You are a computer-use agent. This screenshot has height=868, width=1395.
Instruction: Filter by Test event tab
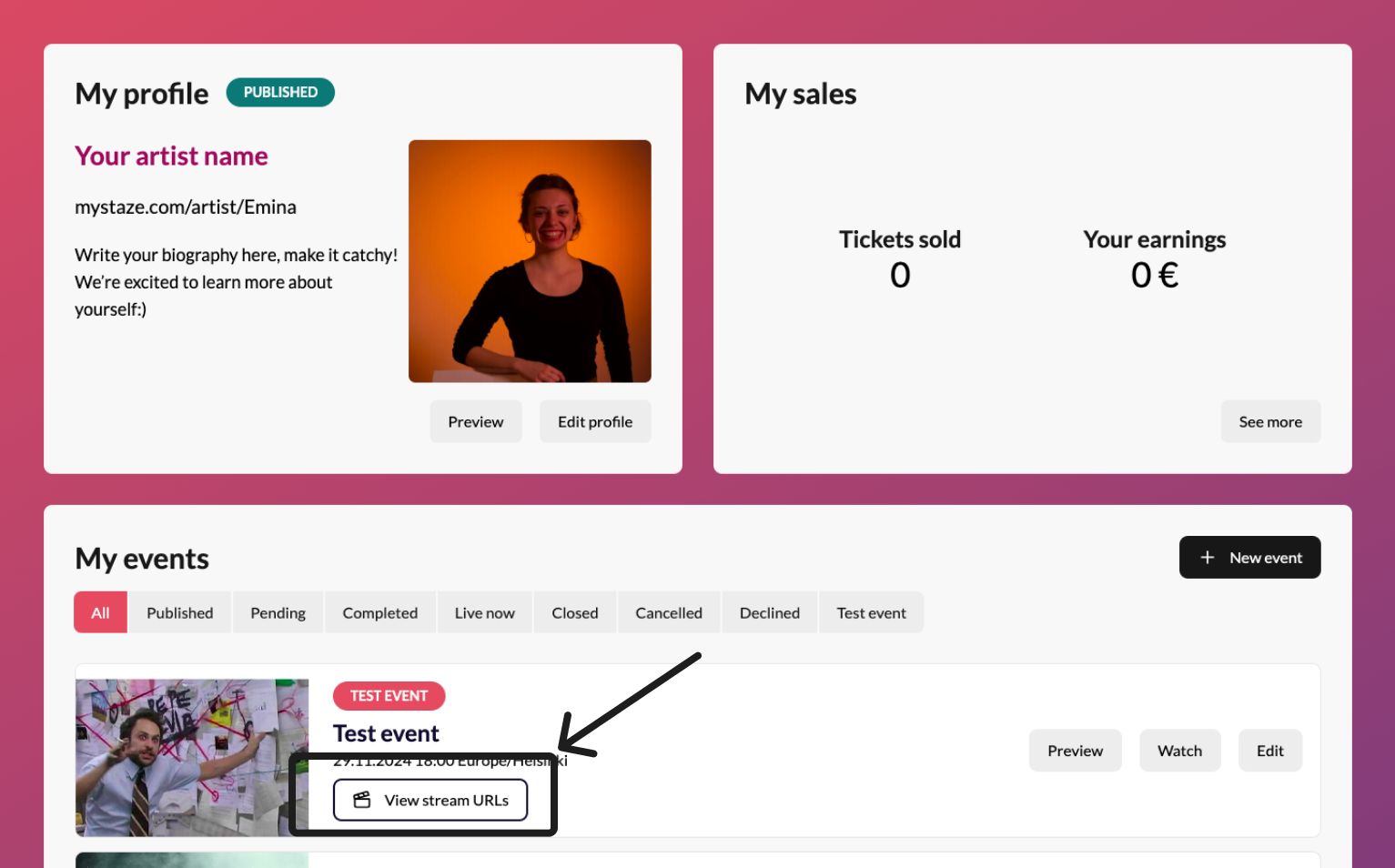(871, 613)
